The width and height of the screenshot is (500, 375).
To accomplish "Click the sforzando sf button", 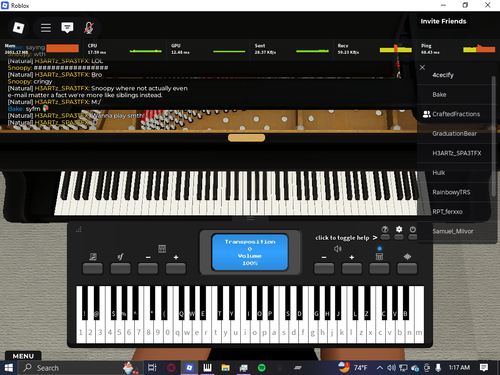I will tap(120, 268).
